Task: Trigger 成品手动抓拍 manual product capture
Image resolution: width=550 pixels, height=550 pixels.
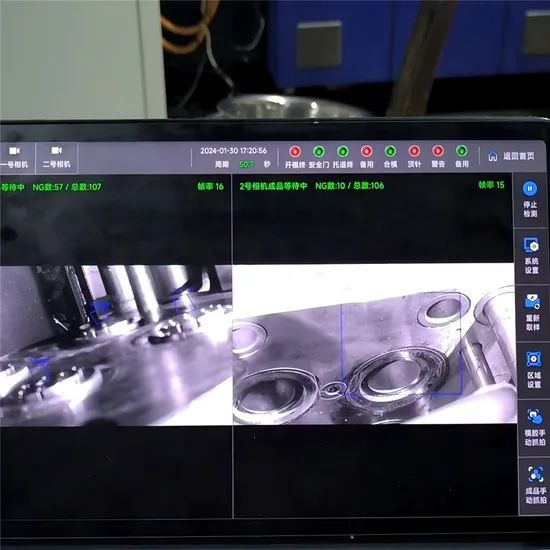Action: pyautogui.click(x=536, y=485)
